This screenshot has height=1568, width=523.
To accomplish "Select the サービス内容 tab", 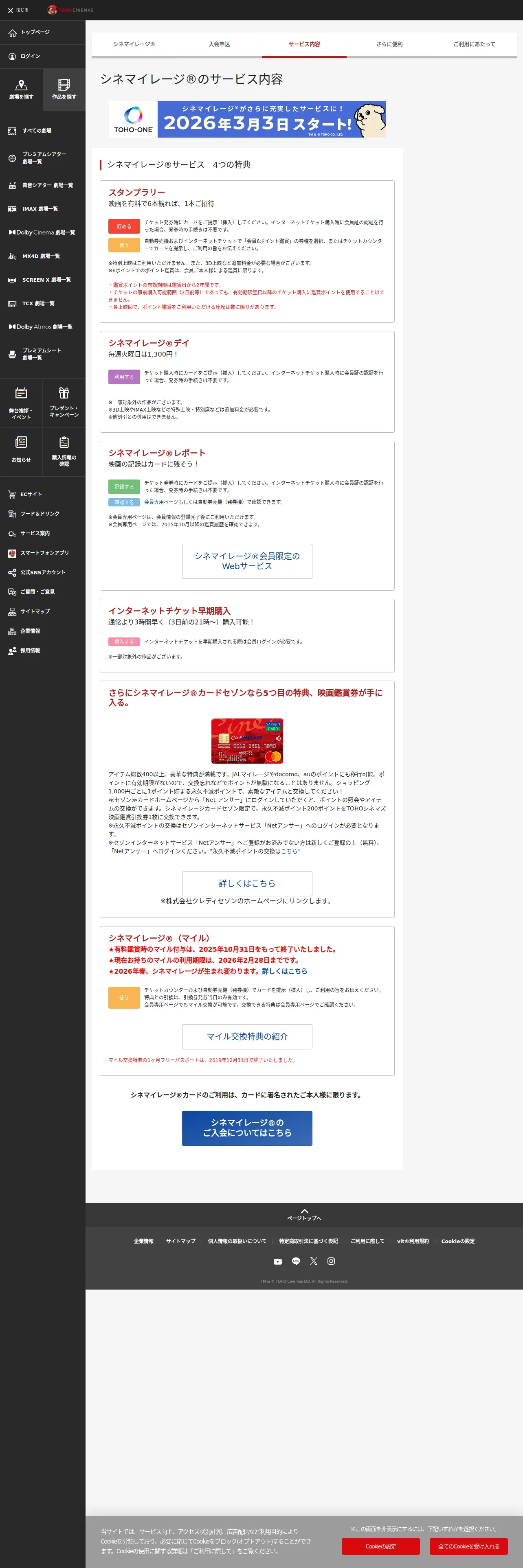I will click(x=304, y=44).
